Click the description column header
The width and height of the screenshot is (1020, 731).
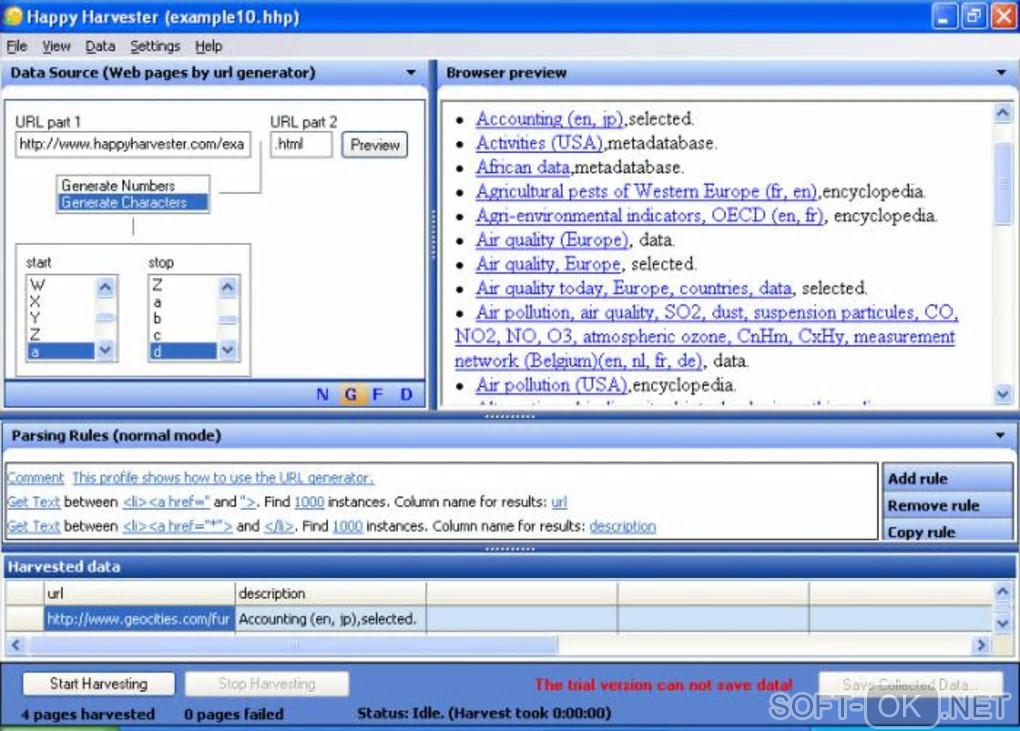[x=330, y=593]
